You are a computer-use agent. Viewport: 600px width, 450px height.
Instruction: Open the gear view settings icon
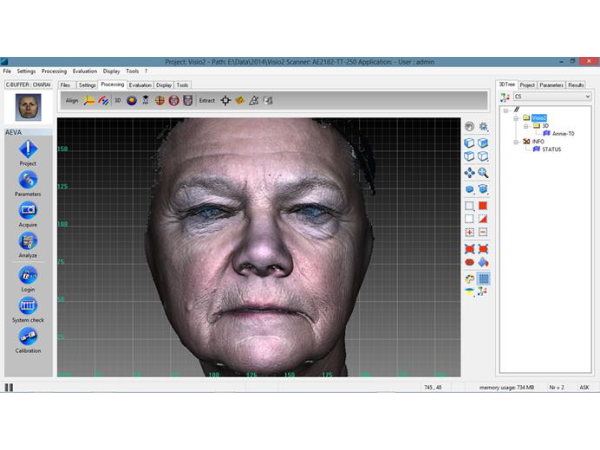tap(483, 127)
